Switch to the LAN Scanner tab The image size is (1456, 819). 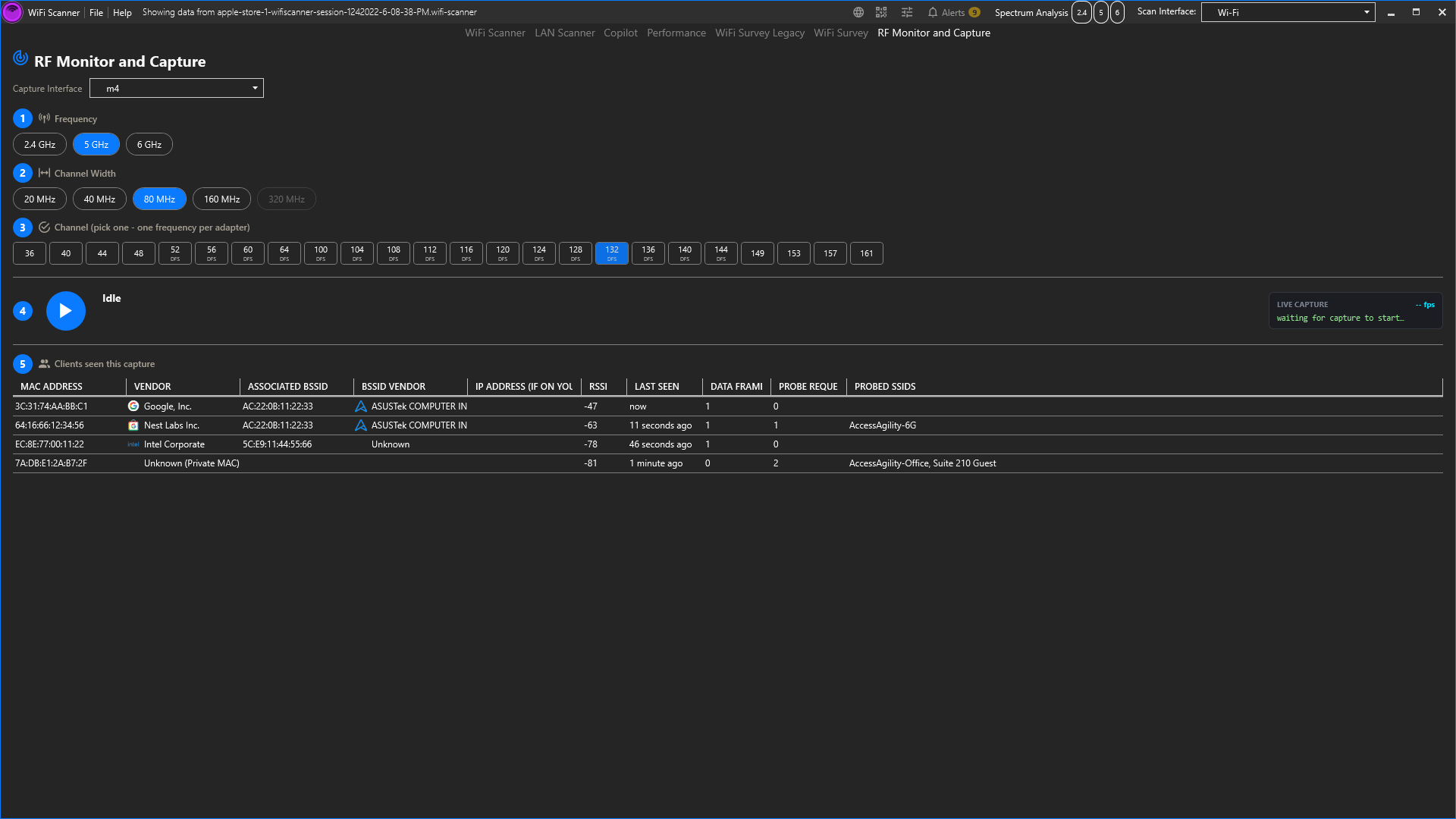565,33
